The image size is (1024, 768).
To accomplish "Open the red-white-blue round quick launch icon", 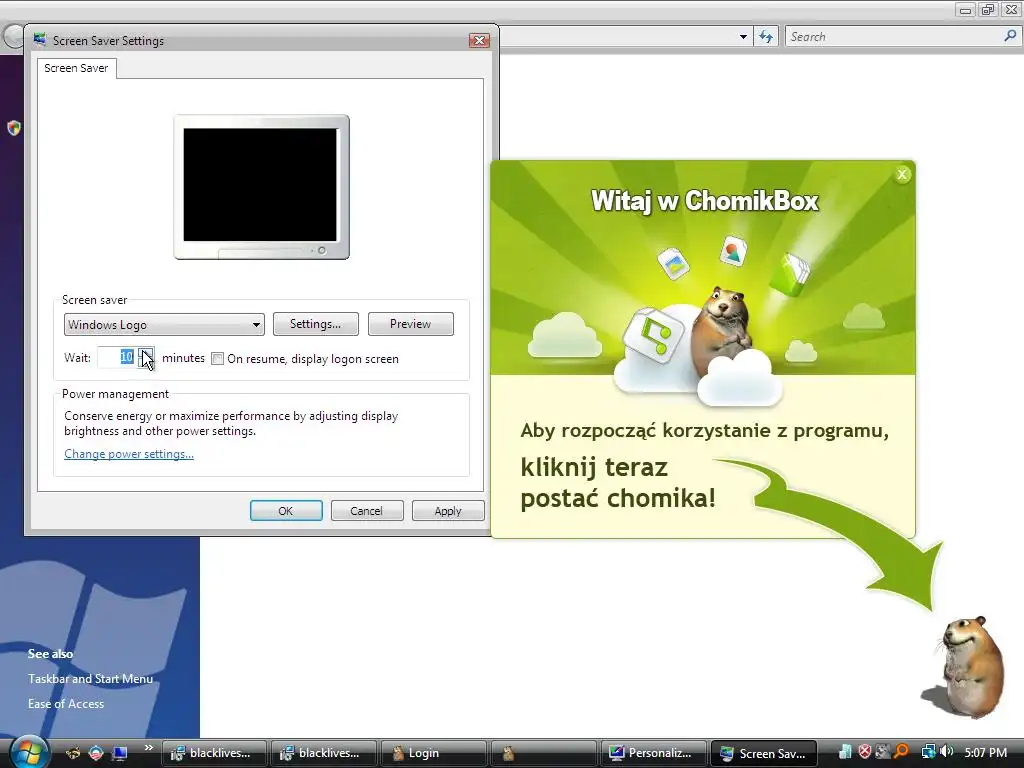I will click(96, 753).
